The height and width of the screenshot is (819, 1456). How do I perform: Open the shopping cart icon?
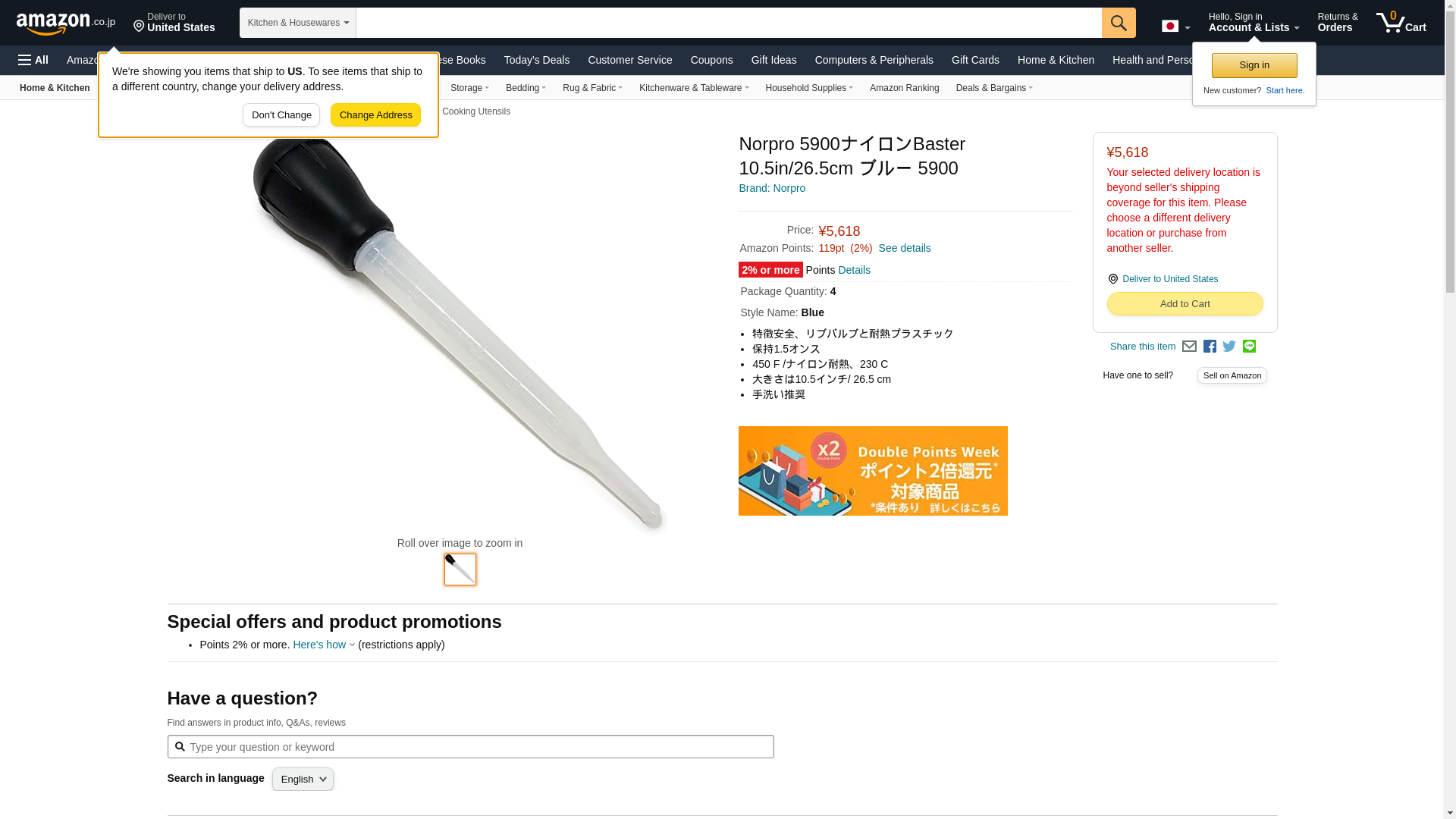pos(1401,23)
